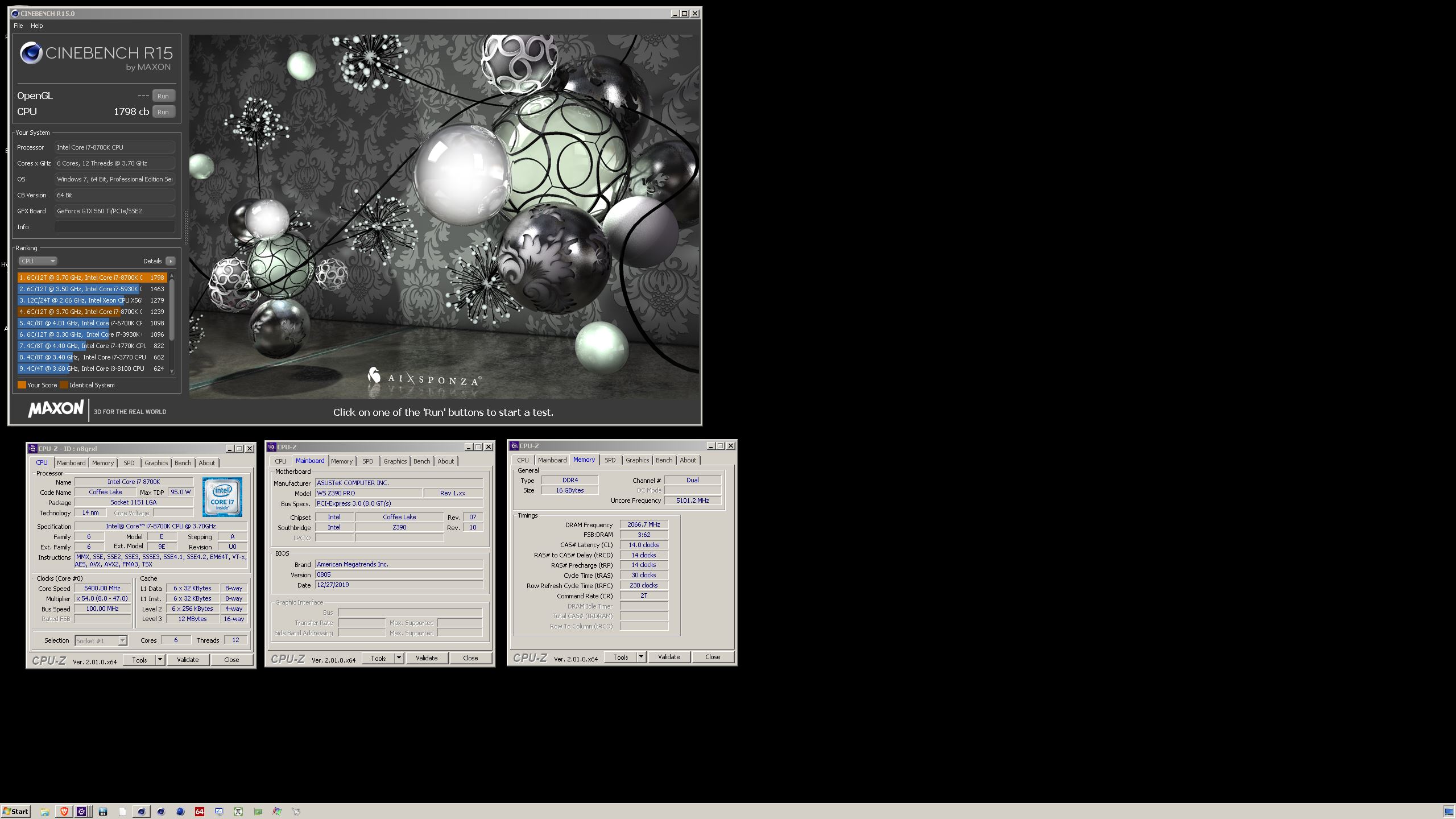1456x819 pixels.
Task: Open the Windows Start menu
Action: (15, 812)
